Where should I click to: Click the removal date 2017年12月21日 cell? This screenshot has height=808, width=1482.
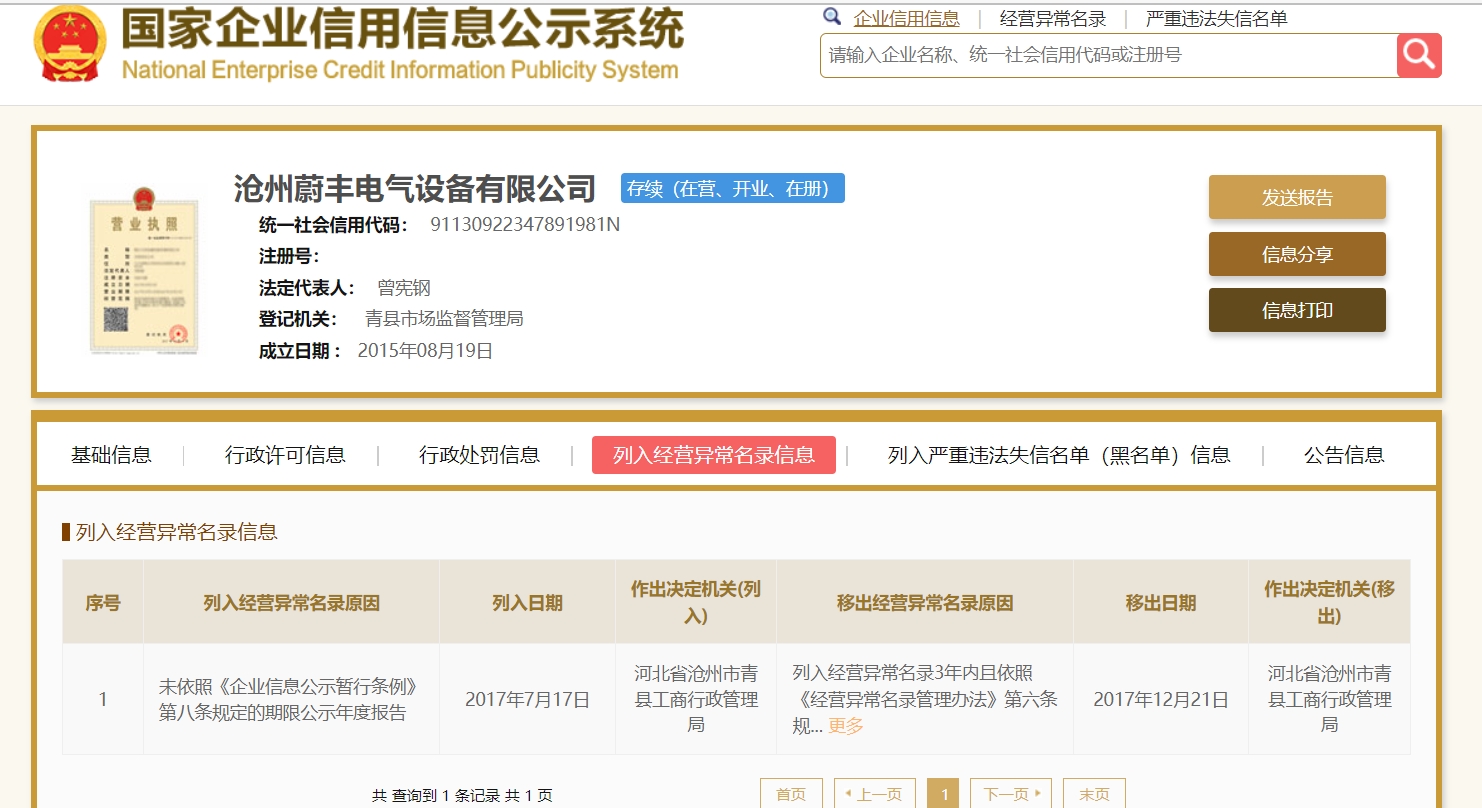[1161, 699]
